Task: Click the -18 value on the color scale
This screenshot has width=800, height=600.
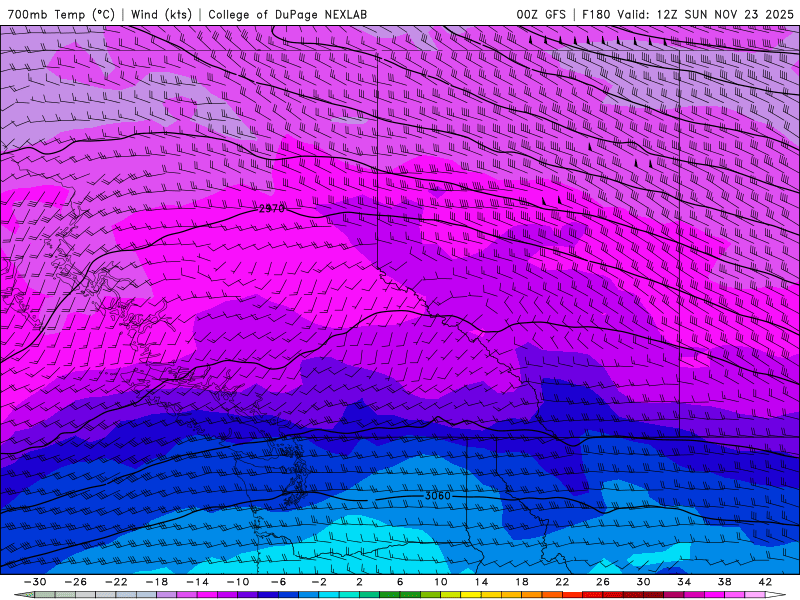Action: tap(157, 582)
